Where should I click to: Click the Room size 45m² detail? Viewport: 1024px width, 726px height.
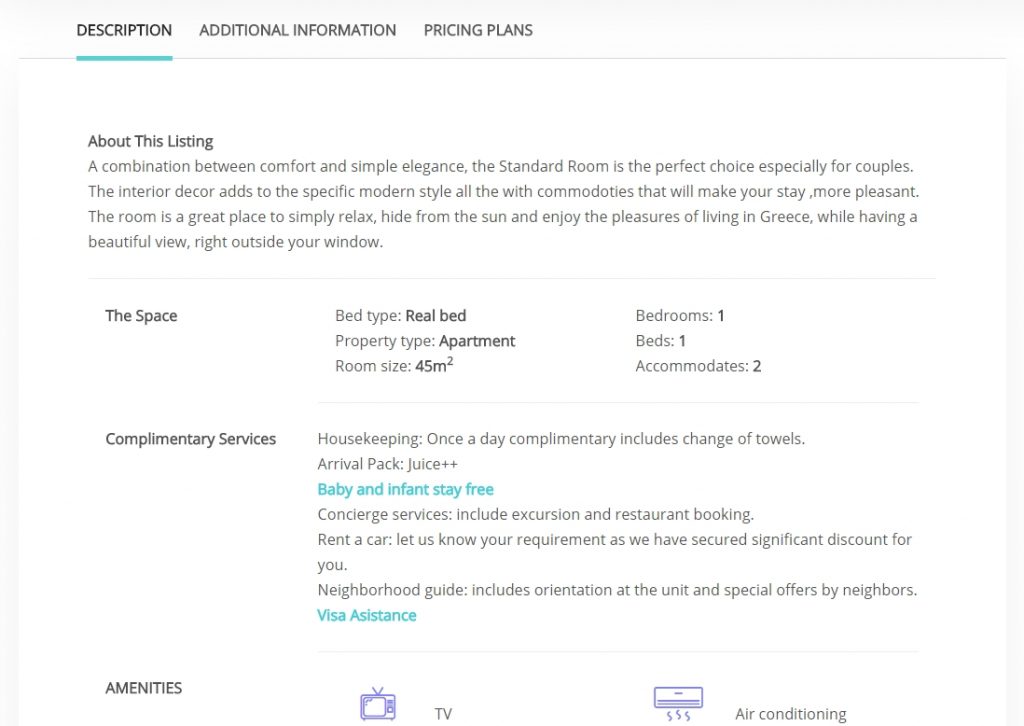point(394,365)
